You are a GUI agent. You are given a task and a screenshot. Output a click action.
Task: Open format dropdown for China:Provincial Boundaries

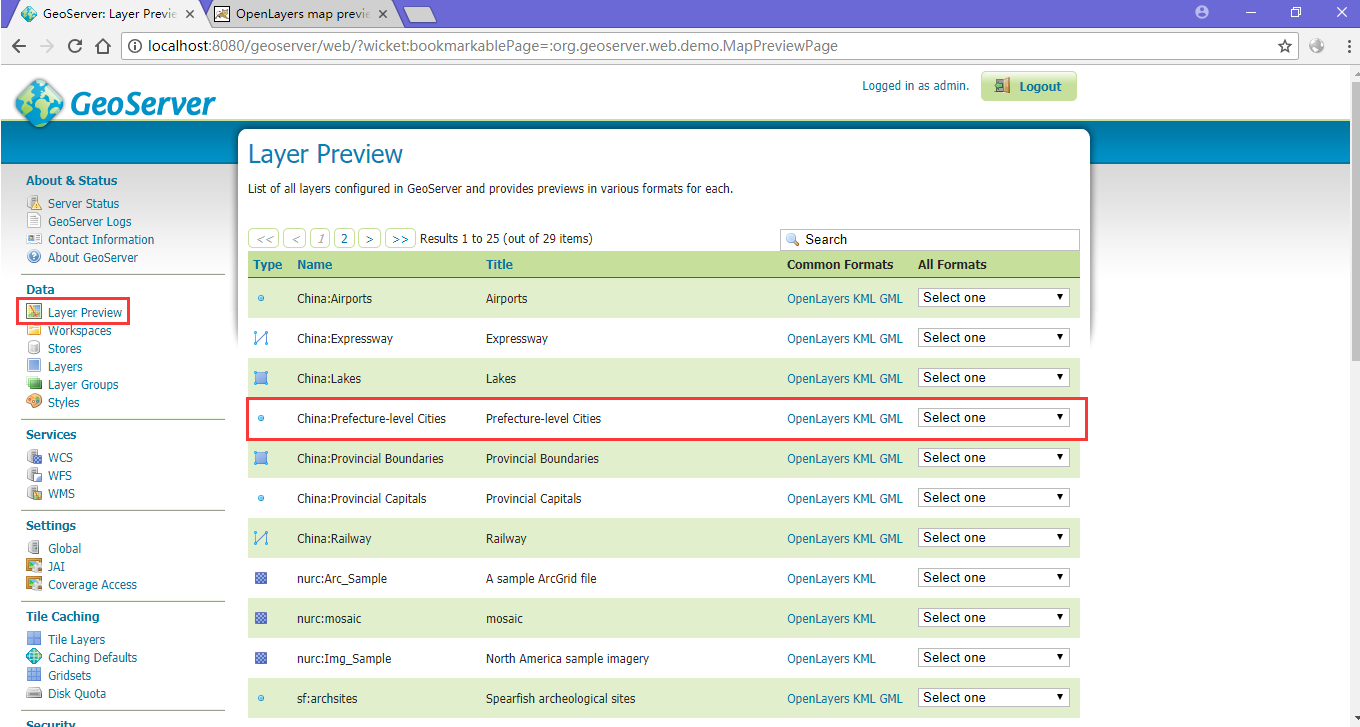(993, 458)
